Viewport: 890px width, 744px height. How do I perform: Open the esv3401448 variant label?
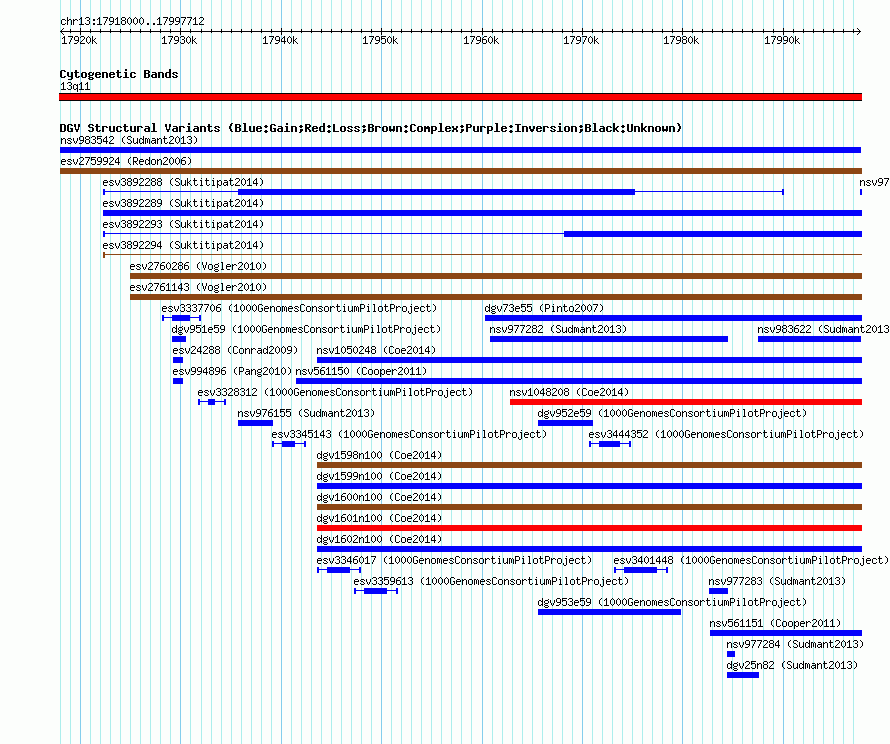[752, 560]
